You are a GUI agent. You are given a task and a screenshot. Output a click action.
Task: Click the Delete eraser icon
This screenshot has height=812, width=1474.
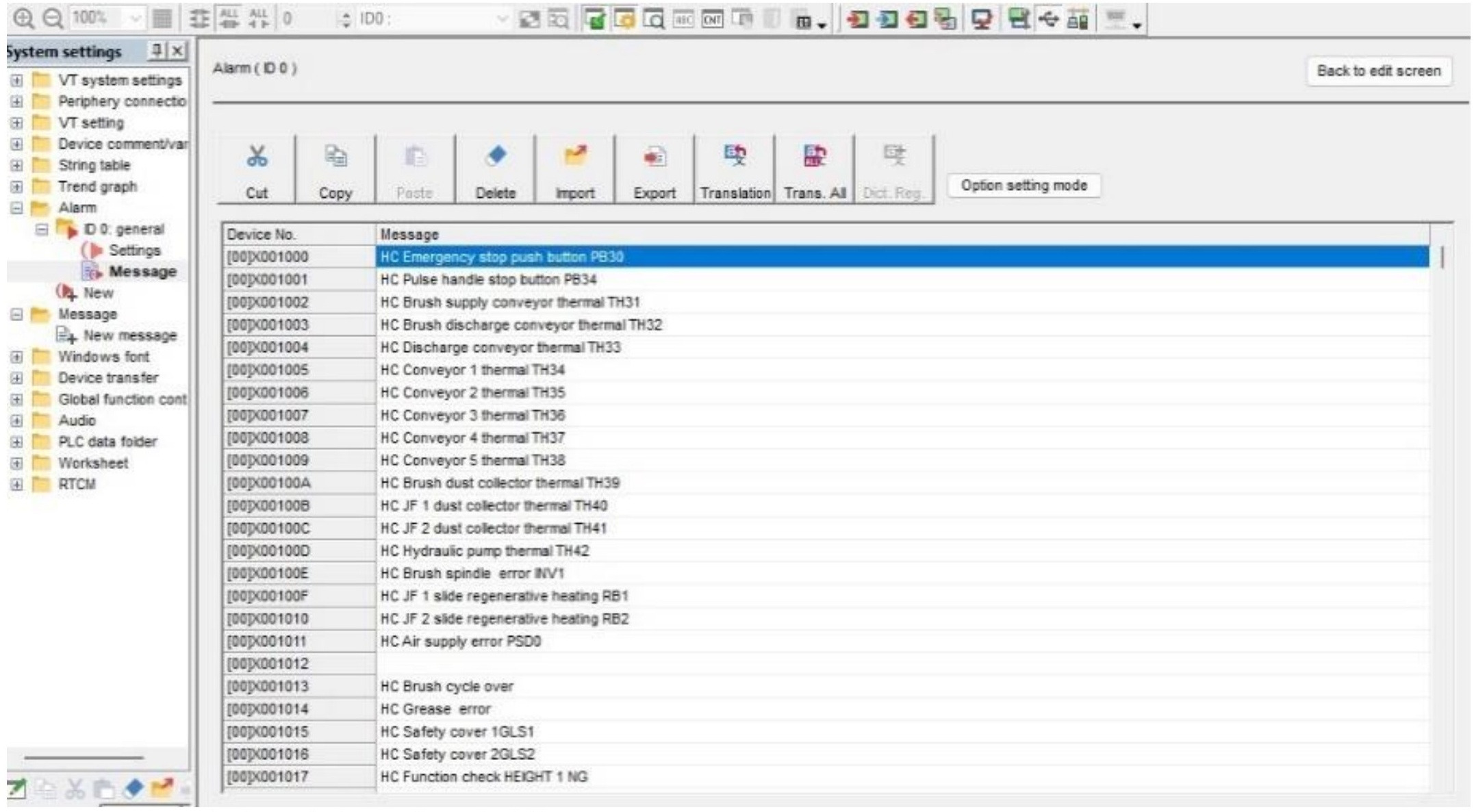[x=495, y=168]
